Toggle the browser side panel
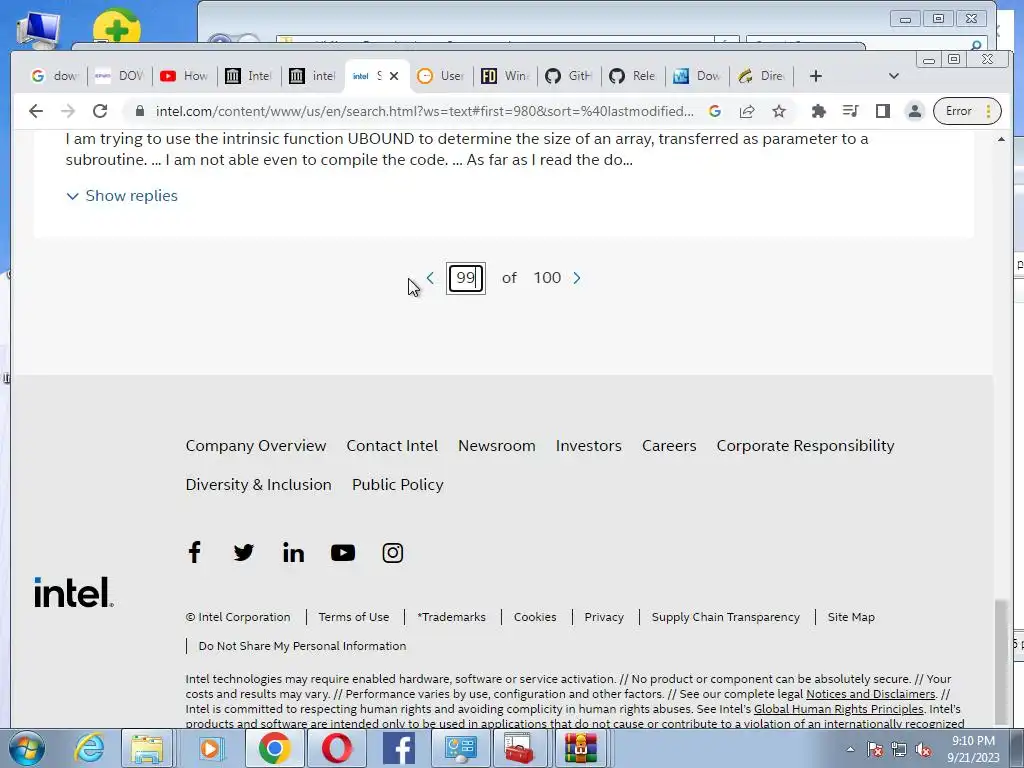Viewport: 1024px width, 768px height. (883, 111)
